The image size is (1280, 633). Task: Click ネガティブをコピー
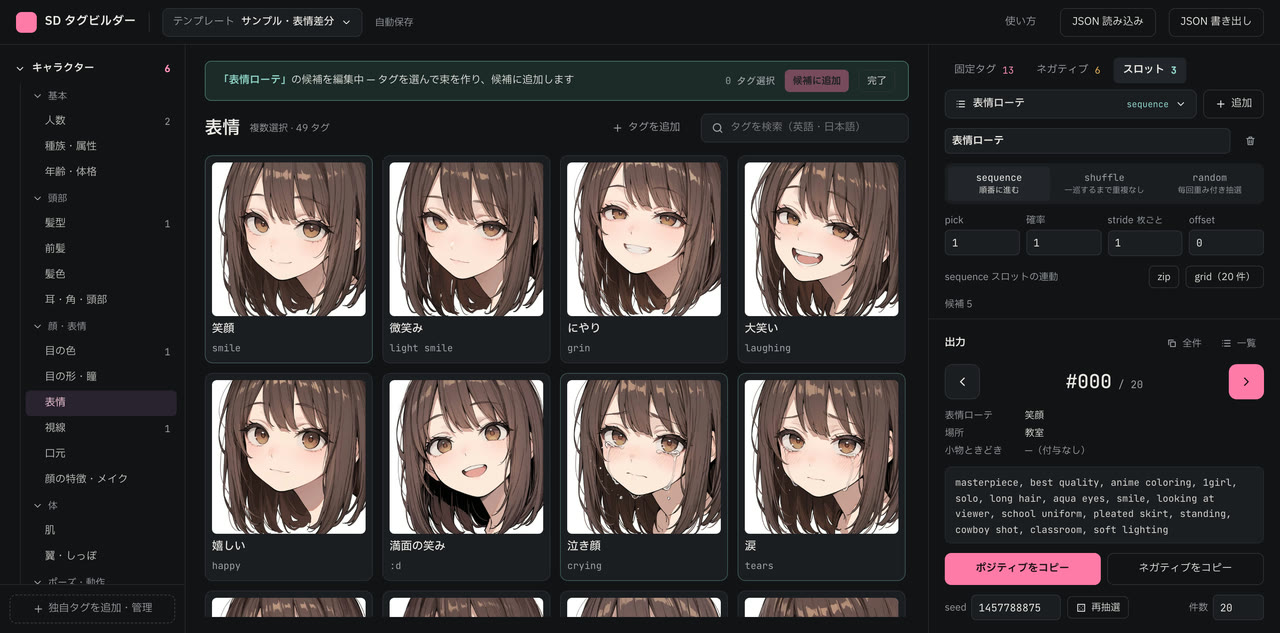[x=1185, y=568]
